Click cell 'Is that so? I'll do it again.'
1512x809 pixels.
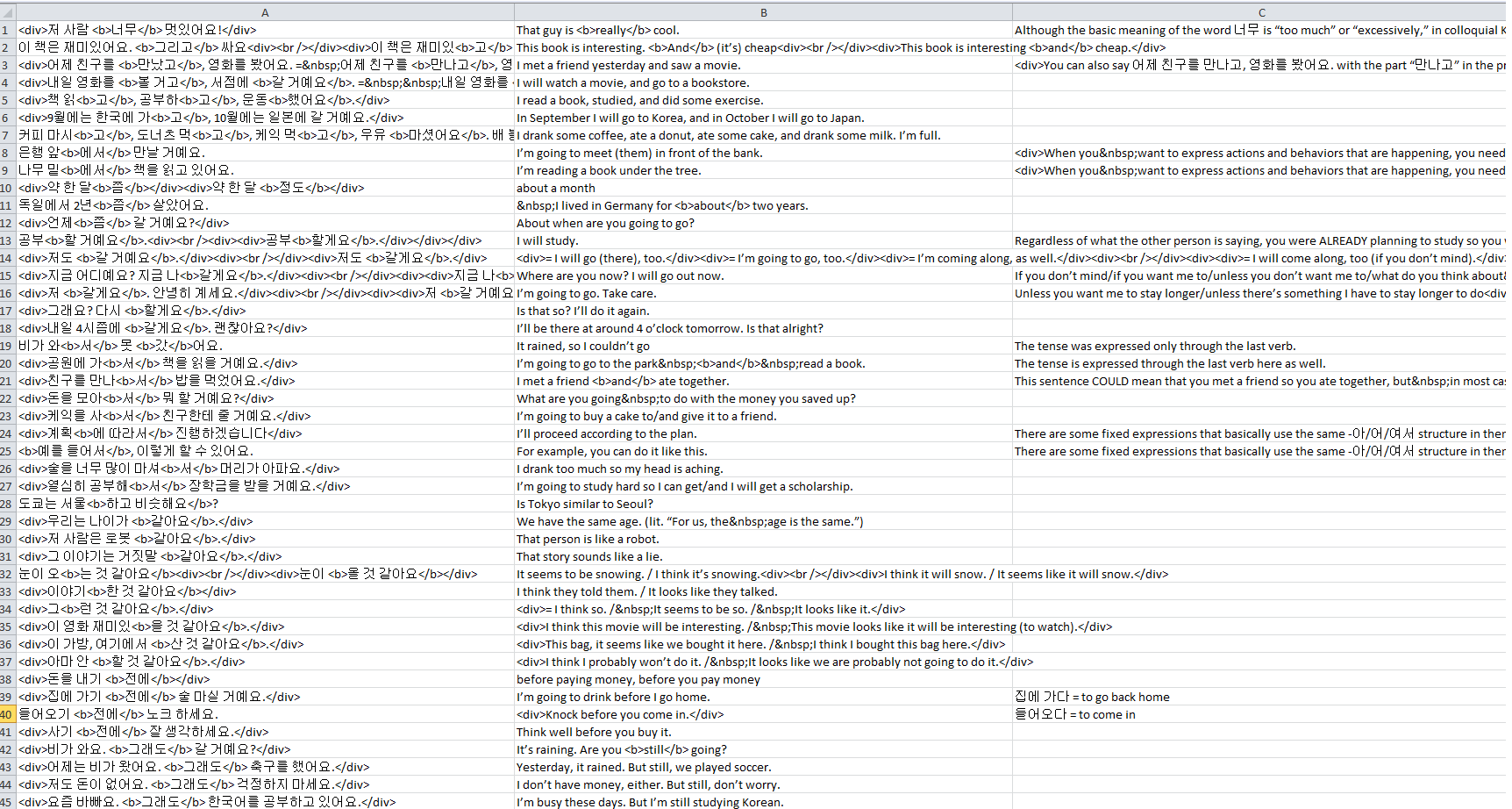coord(763,311)
